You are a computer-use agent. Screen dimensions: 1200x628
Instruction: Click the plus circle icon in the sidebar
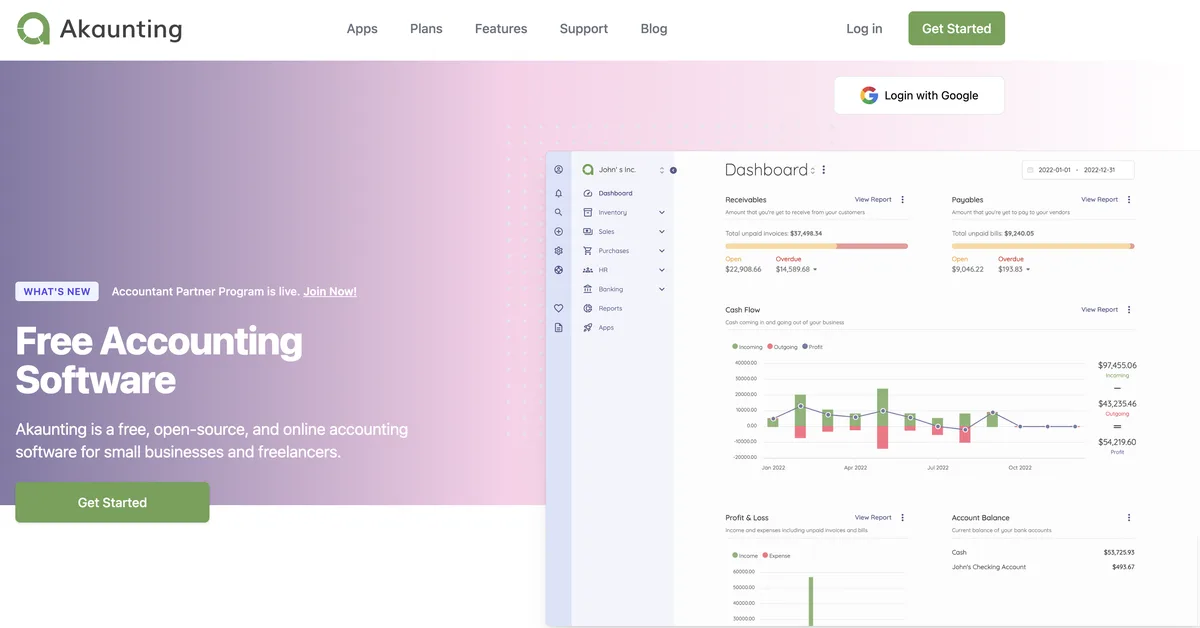pos(558,231)
